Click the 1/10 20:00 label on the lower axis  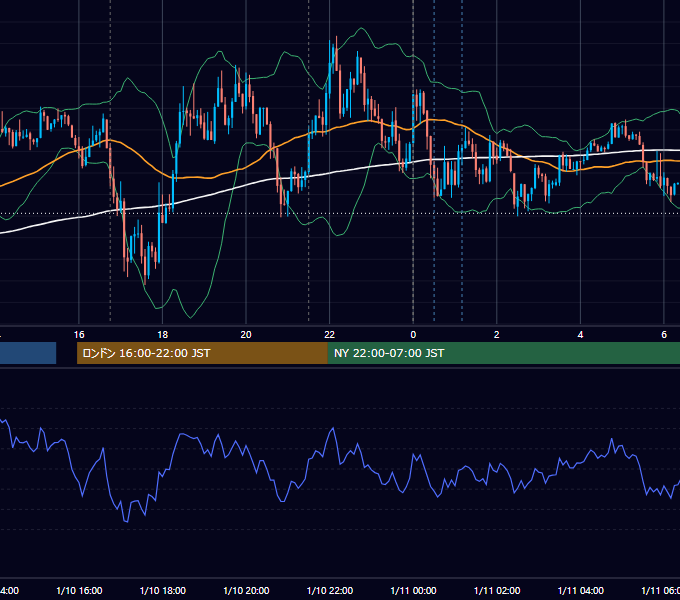pos(246,591)
